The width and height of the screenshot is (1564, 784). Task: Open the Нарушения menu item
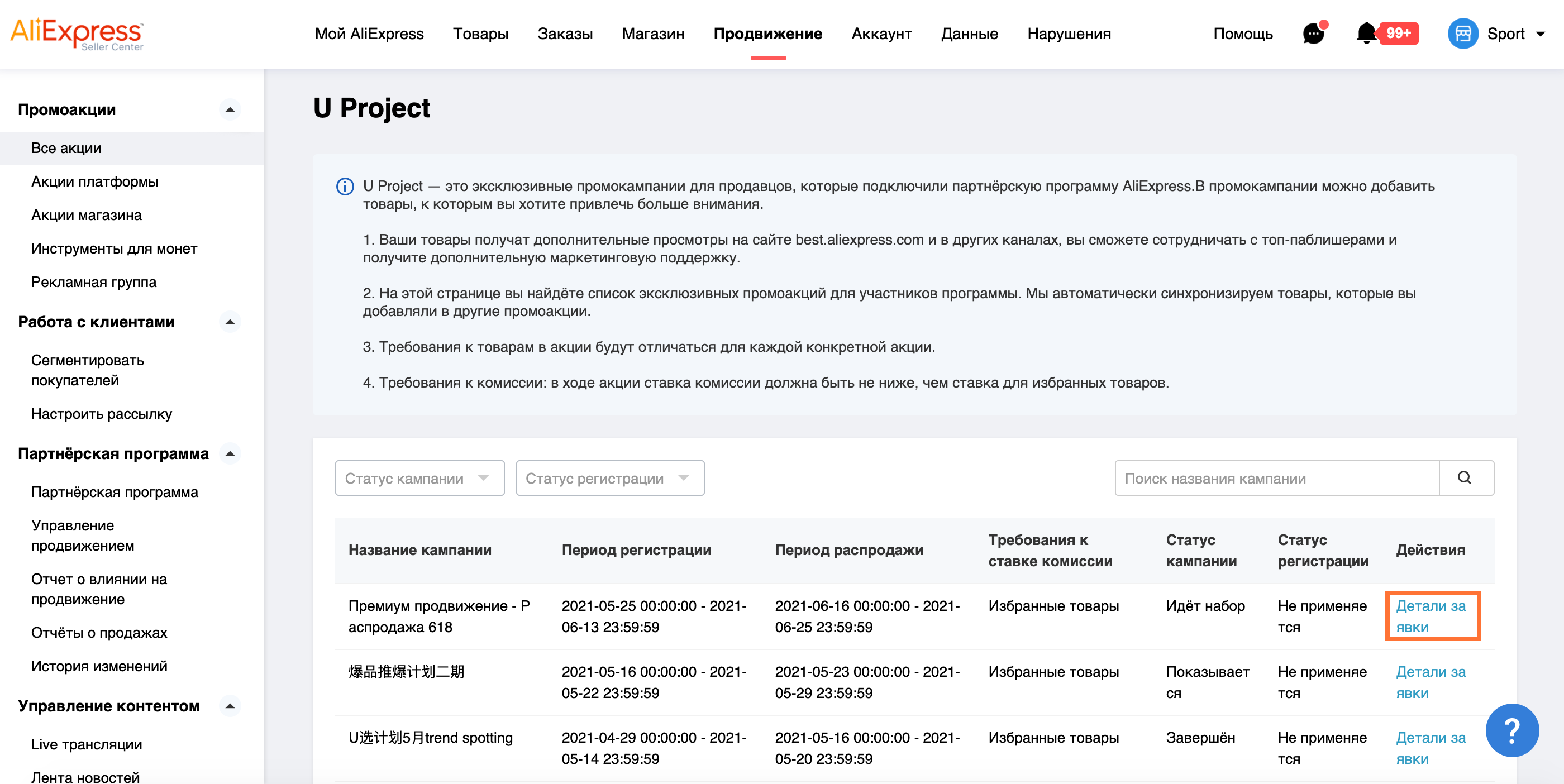[1069, 34]
